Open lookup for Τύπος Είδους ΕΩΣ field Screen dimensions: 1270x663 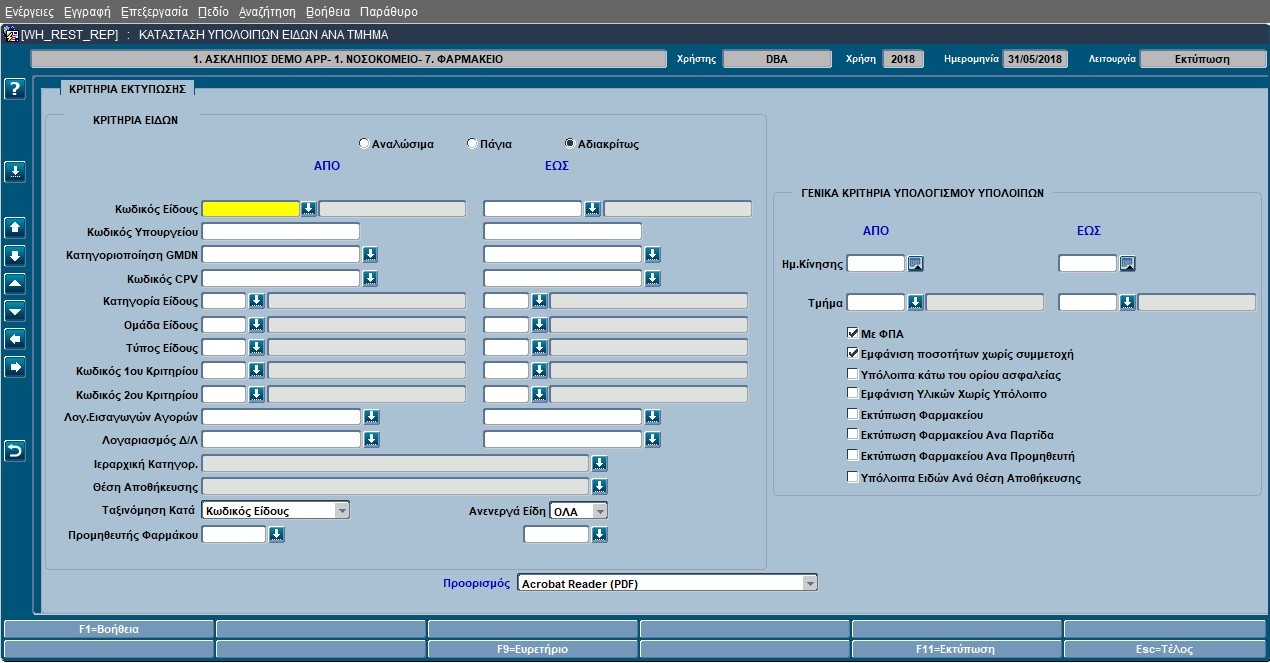(539, 348)
